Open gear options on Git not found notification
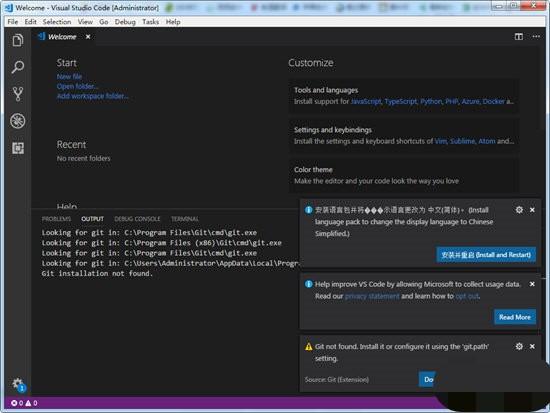Viewport: 550px width, 413px height. coord(519,346)
